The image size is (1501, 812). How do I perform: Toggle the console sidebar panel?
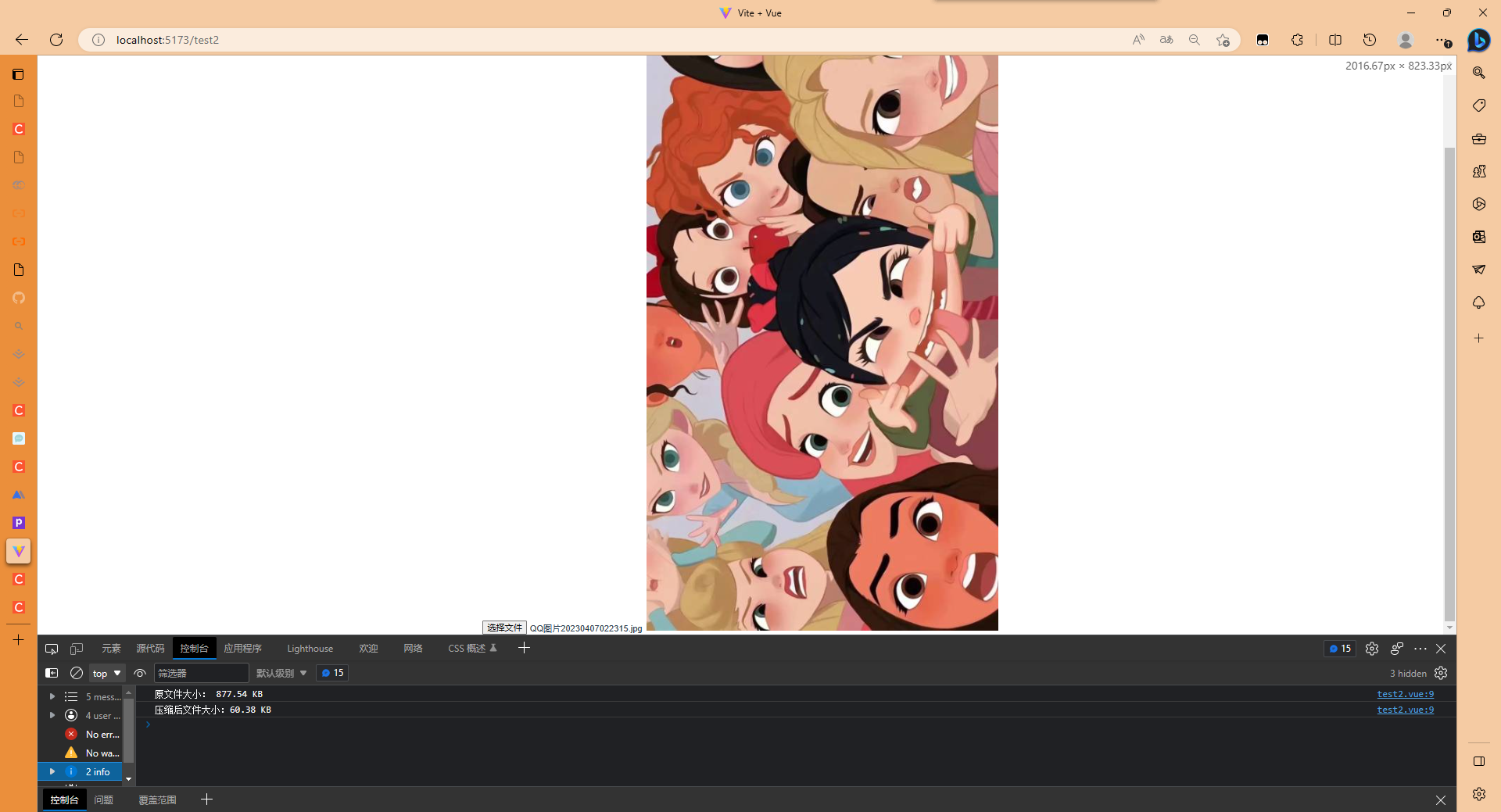coord(52,673)
